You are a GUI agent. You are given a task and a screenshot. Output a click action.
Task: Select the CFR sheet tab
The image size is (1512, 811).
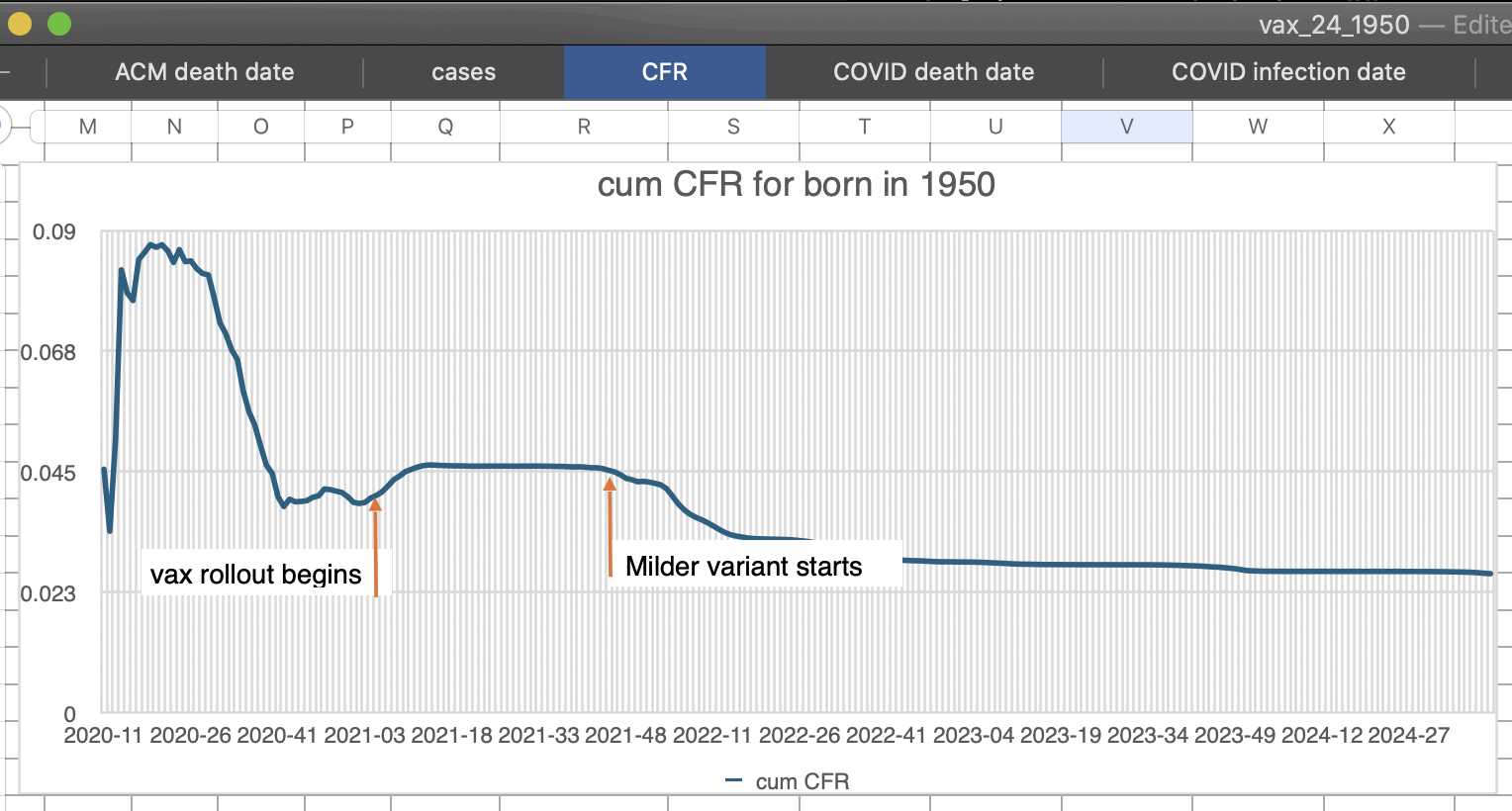click(664, 72)
